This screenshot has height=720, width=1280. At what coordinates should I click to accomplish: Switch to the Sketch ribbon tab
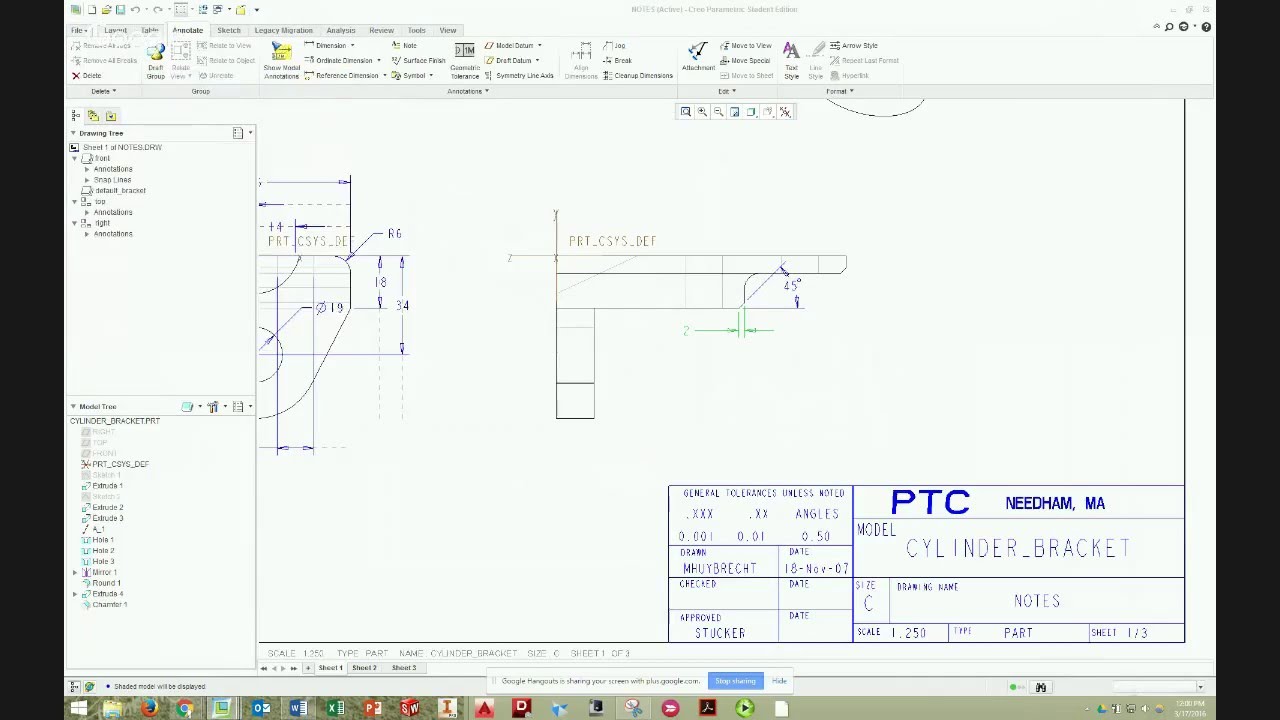(x=229, y=30)
